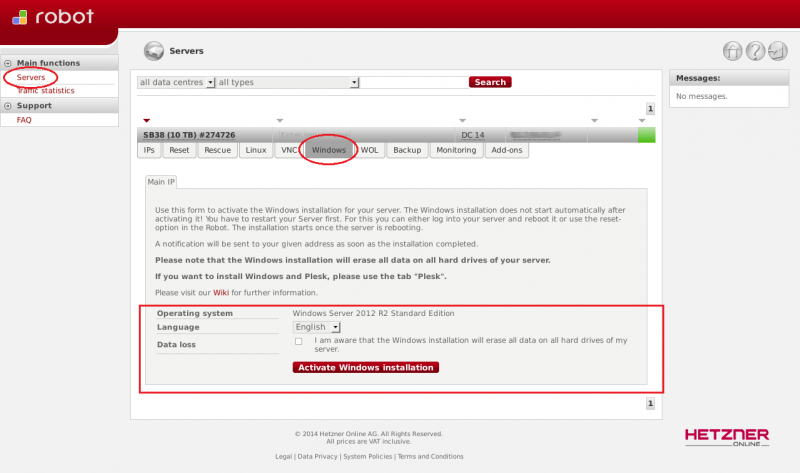Open the Data Privacy footer link
This screenshot has height=473, width=800.
(317, 457)
